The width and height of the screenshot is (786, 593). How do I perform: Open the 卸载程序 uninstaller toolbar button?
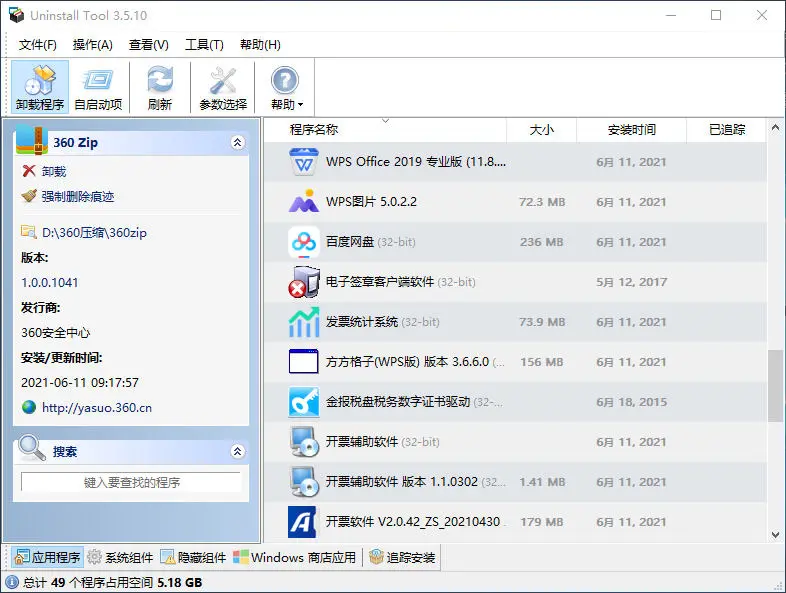coord(40,87)
